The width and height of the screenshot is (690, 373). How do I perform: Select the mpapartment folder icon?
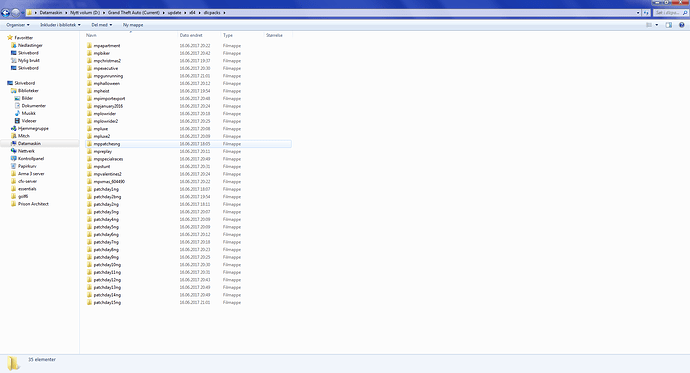(89, 46)
